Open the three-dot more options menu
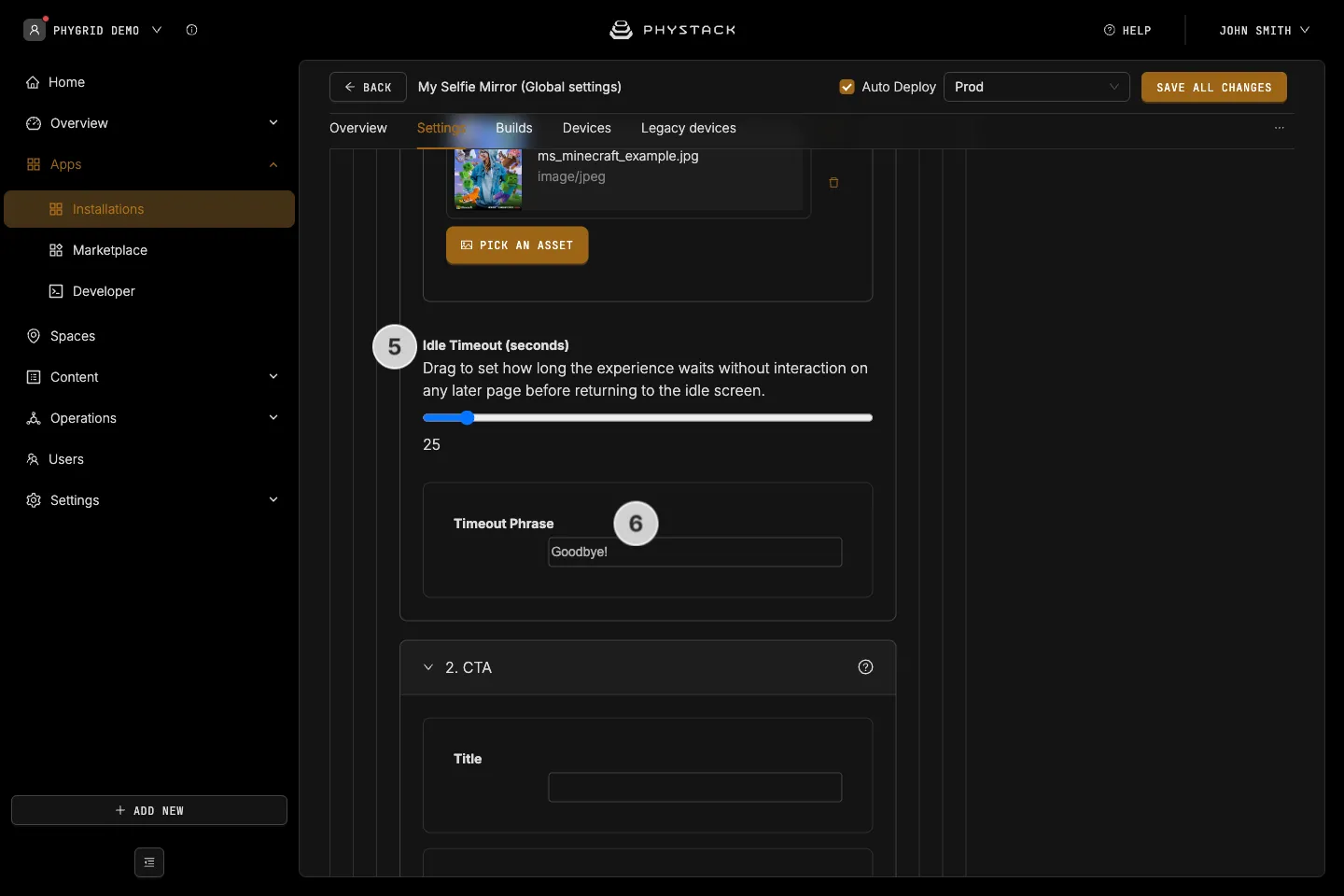 (x=1280, y=128)
